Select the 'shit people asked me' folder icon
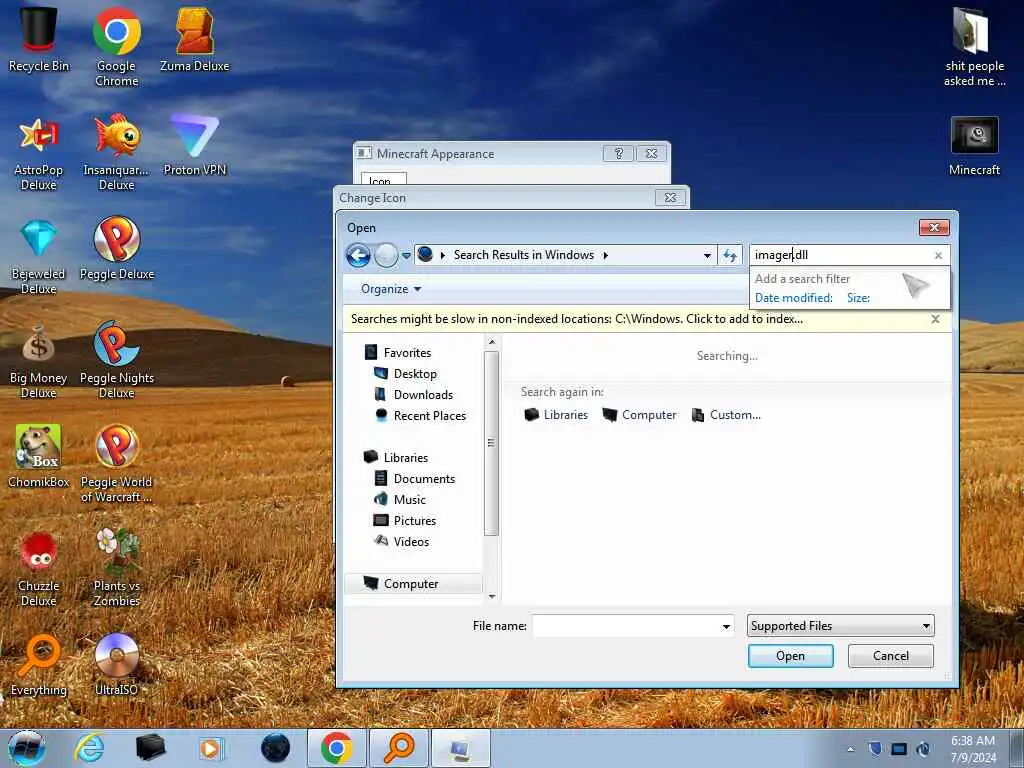 coord(974,47)
